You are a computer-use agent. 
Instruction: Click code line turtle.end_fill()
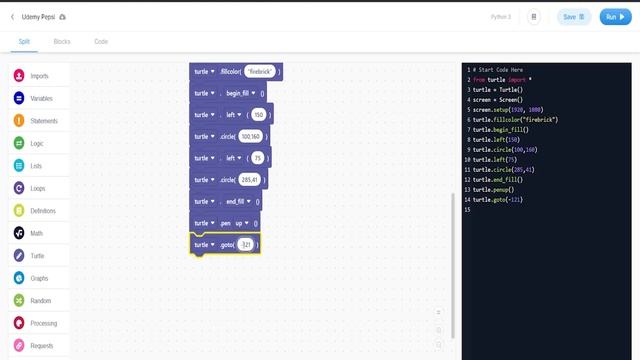(498, 180)
